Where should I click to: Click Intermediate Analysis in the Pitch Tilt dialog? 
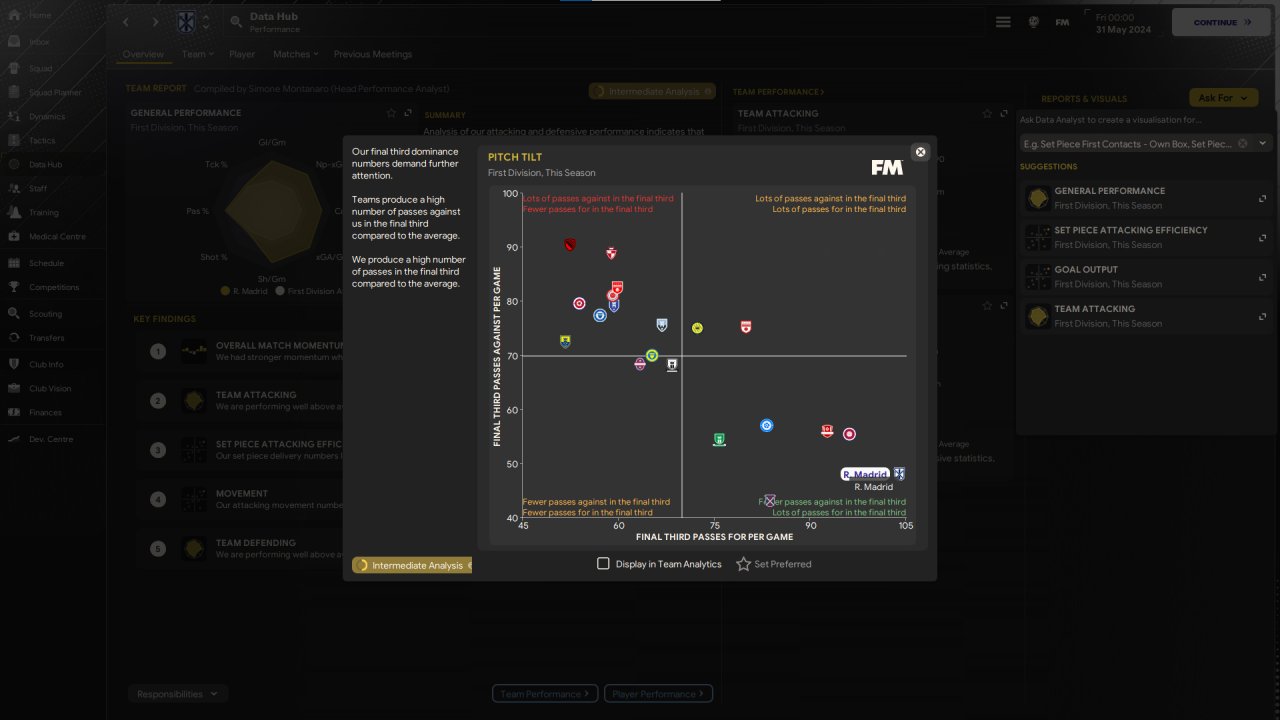pos(412,565)
